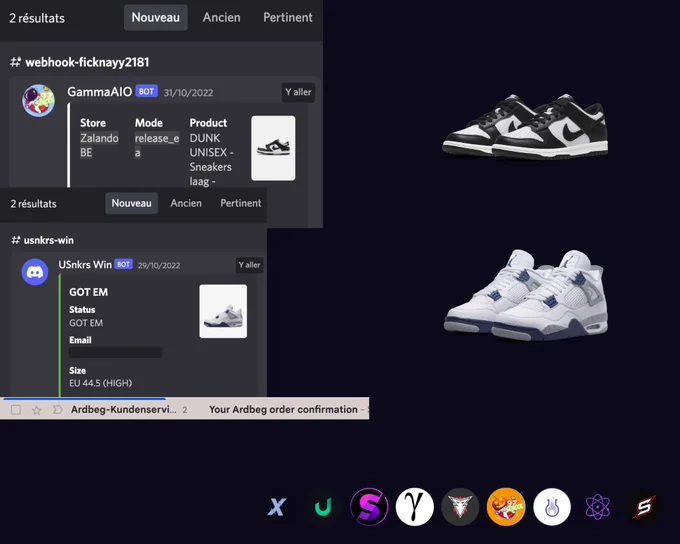The height and width of the screenshot is (544, 680).
Task: Switch to Pertinent tab in lower results
Action: point(241,203)
